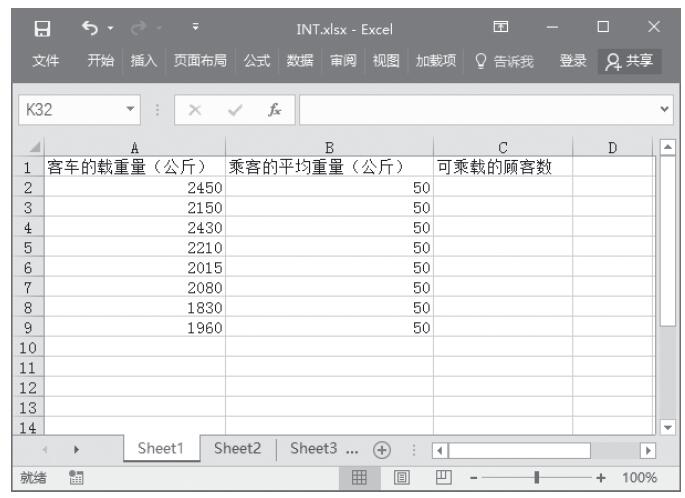Click the zoom out minus icon

coord(473,478)
